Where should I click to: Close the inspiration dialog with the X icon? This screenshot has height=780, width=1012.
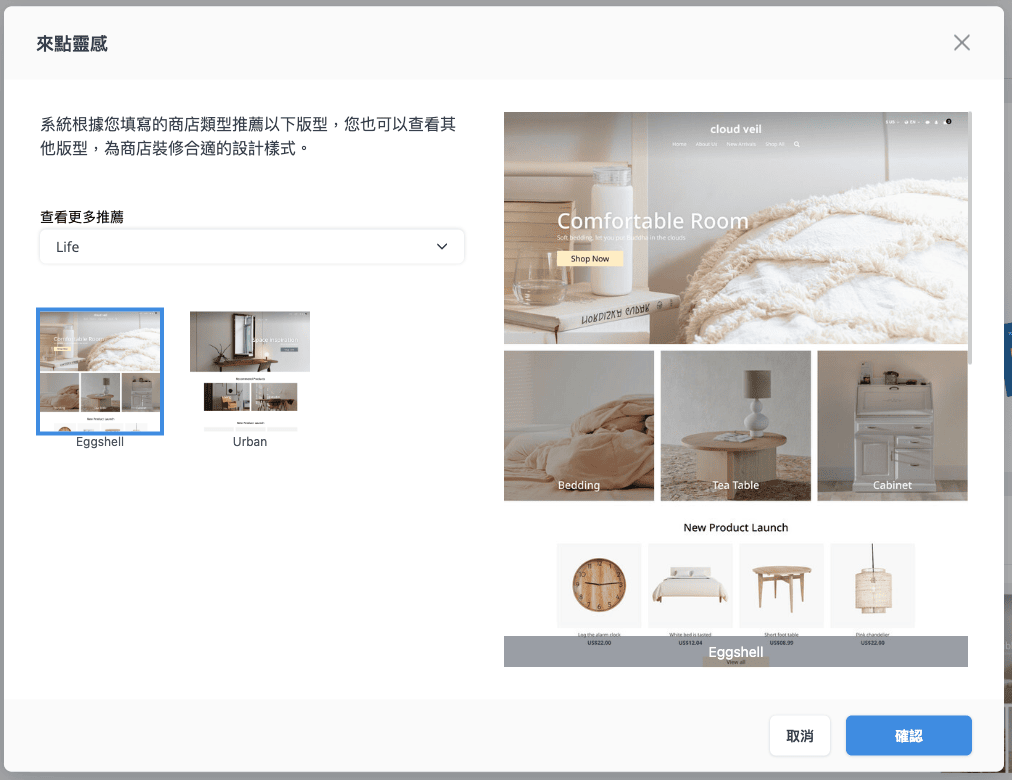(x=961, y=42)
